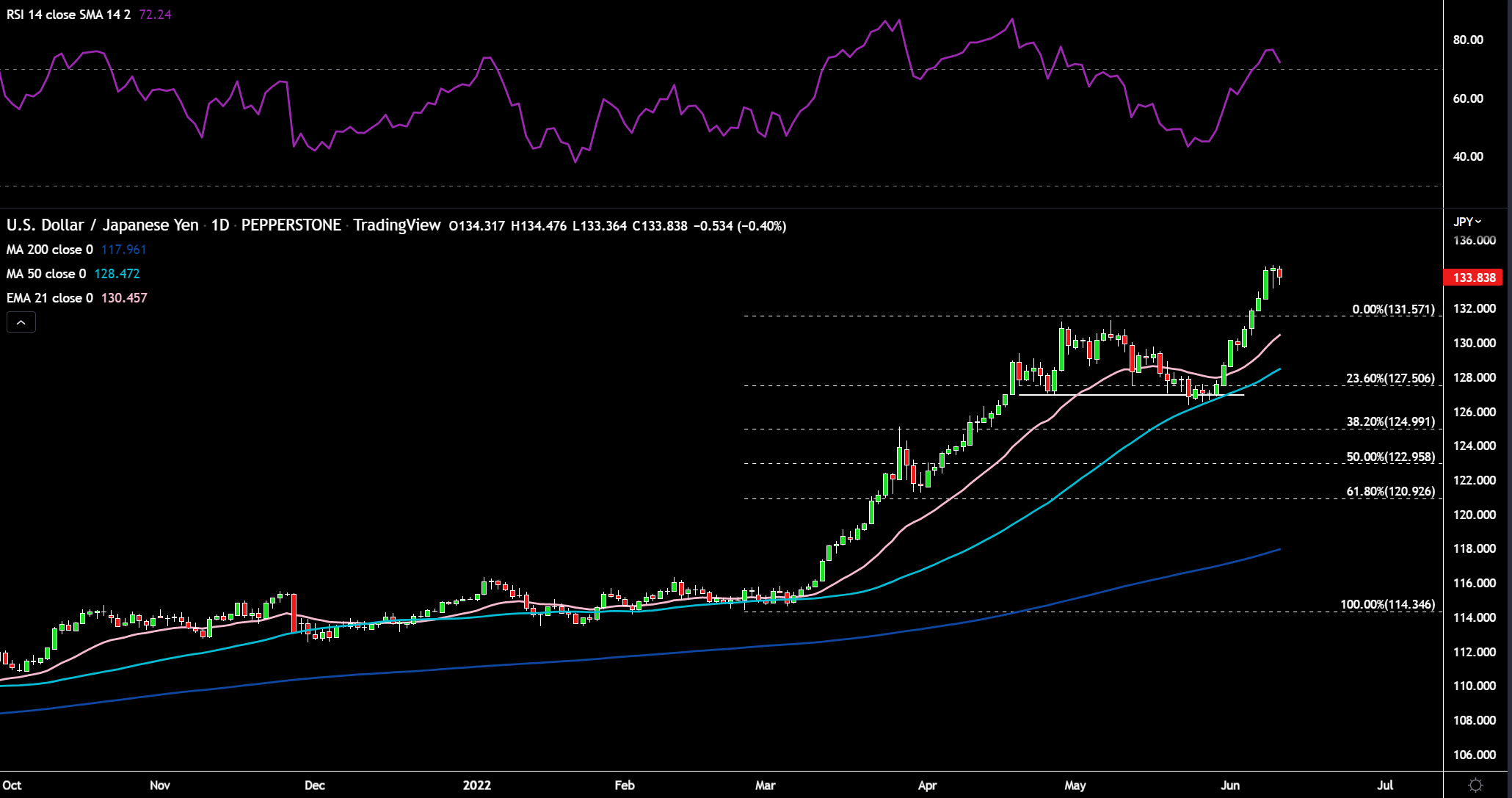The width and height of the screenshot is (1512, 798).
Task: Click the RSI 14 close SMA indicator title
Action: (68, 15)
